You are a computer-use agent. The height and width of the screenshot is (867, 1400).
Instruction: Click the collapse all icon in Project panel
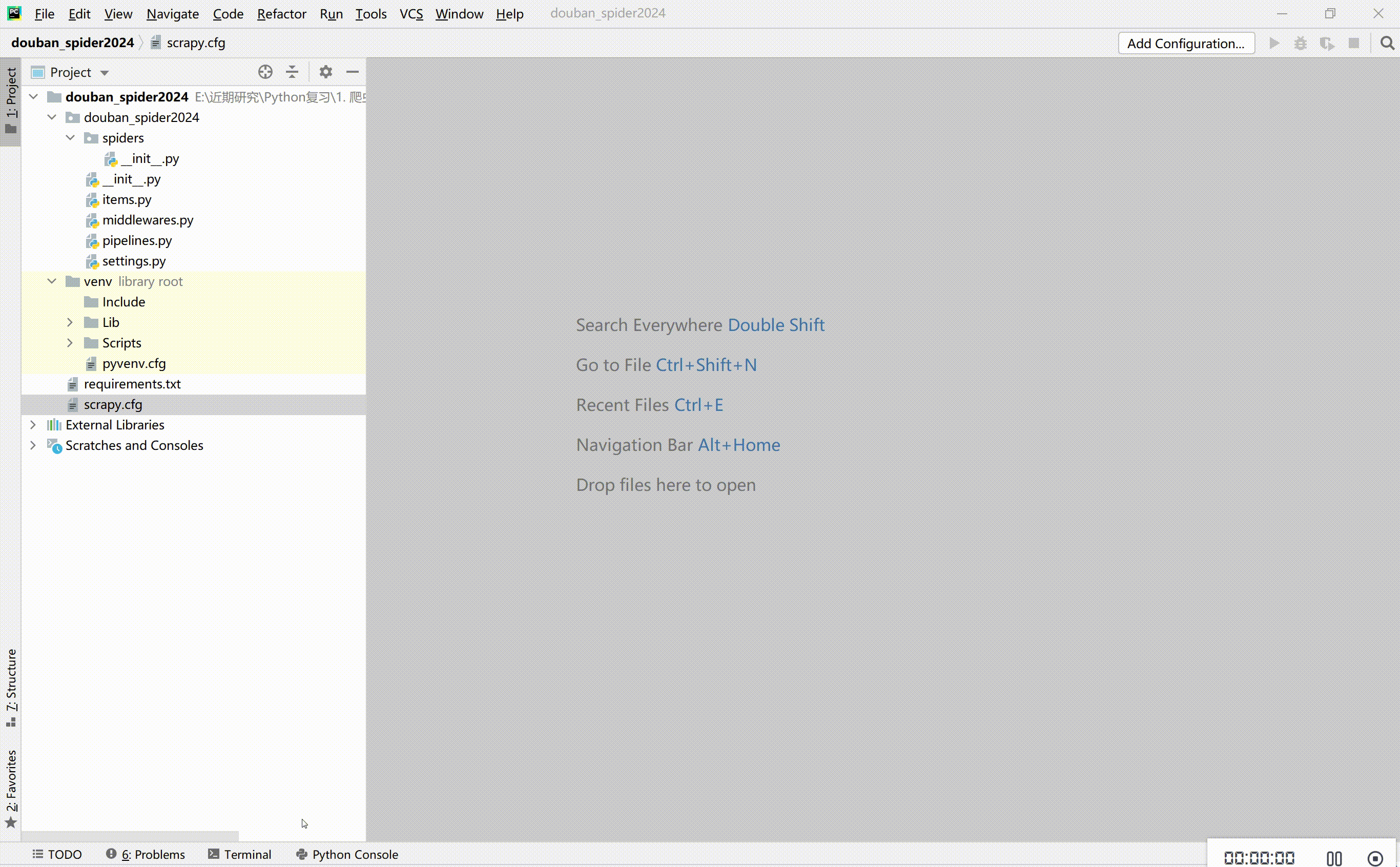[x=292, y=72]
